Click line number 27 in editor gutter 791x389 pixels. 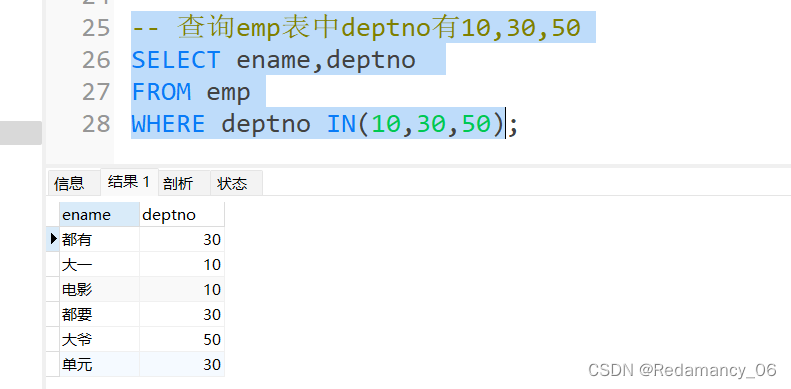click(96, 92)
